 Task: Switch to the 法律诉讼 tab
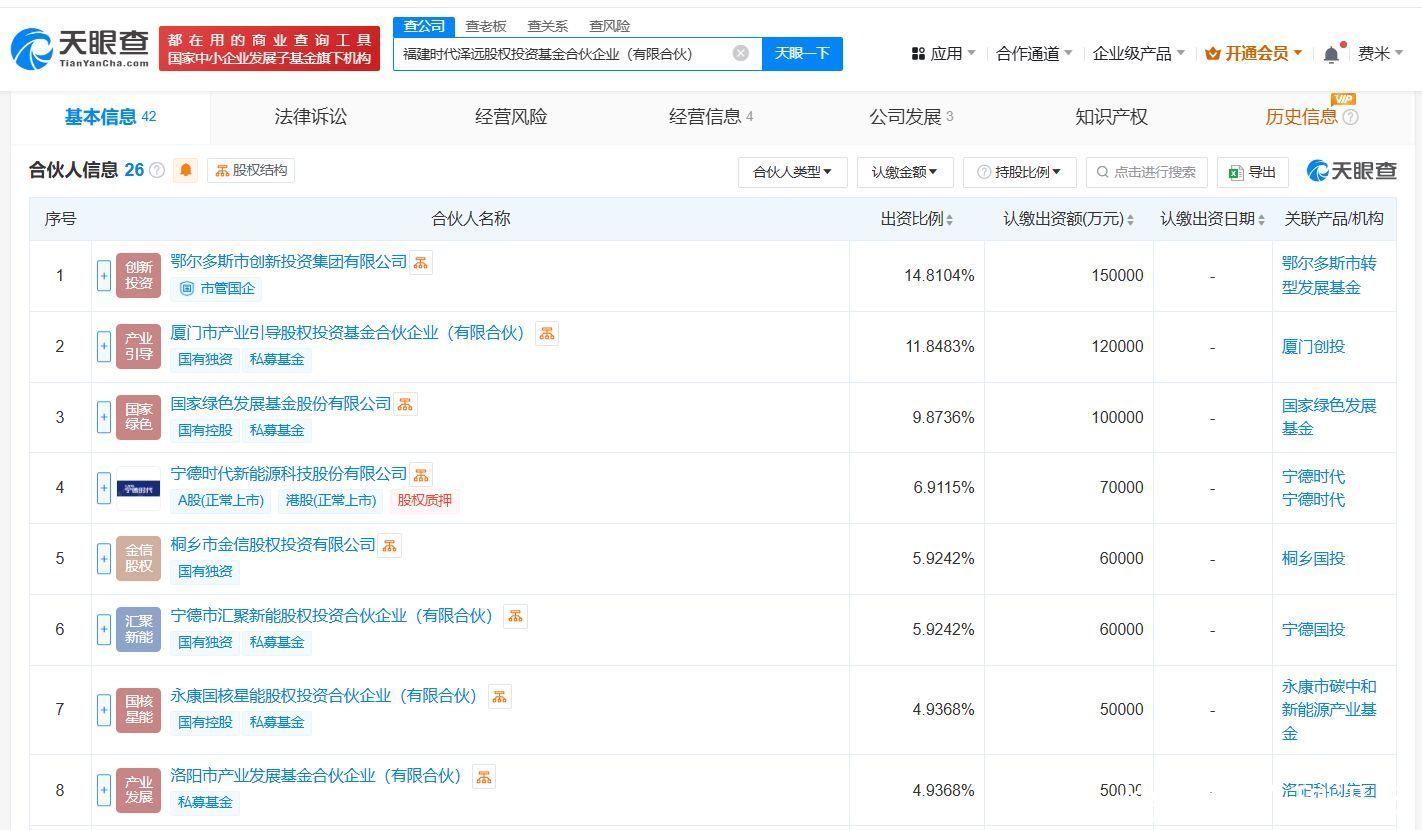coord(310,117)
